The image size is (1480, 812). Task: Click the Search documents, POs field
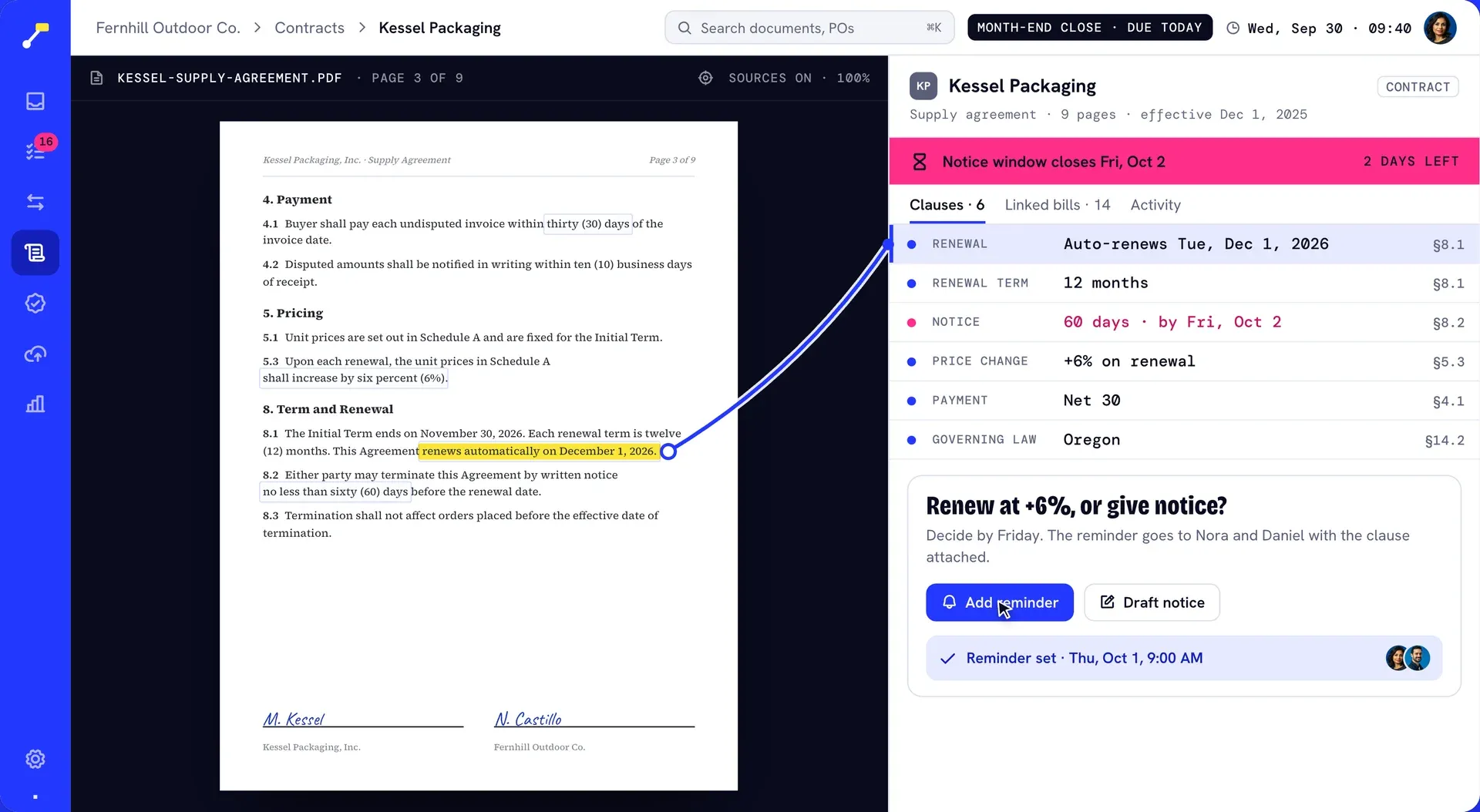coord(809,28)
